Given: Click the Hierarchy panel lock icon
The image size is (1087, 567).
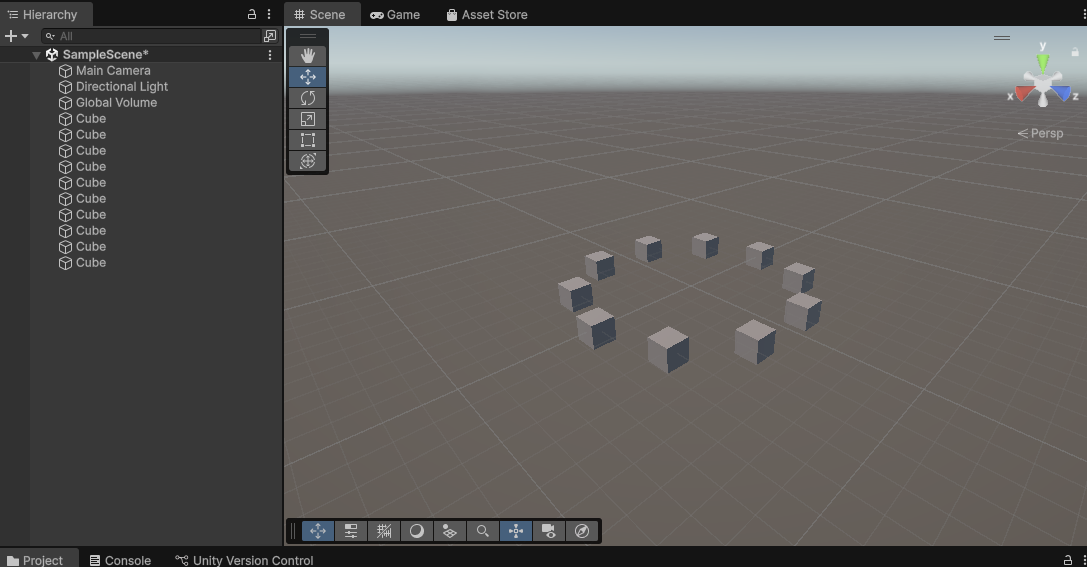Looking at the screenshot, I should (252, 14).
